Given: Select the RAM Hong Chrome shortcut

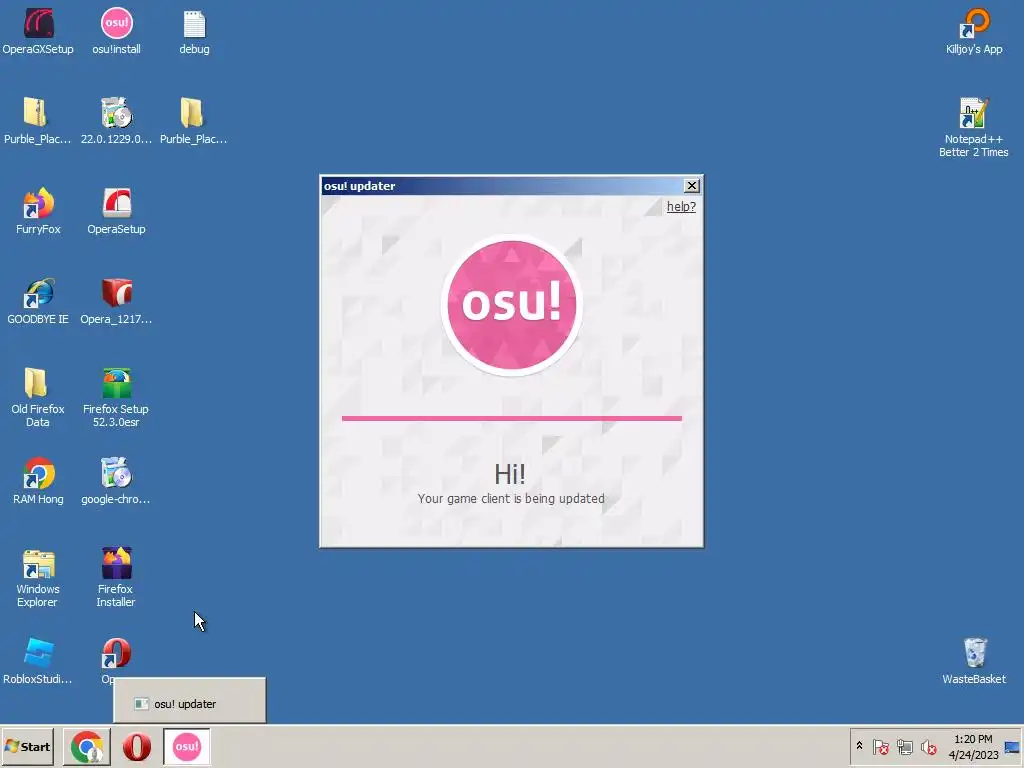Looking at the screenshot, I should coord(38,482).
